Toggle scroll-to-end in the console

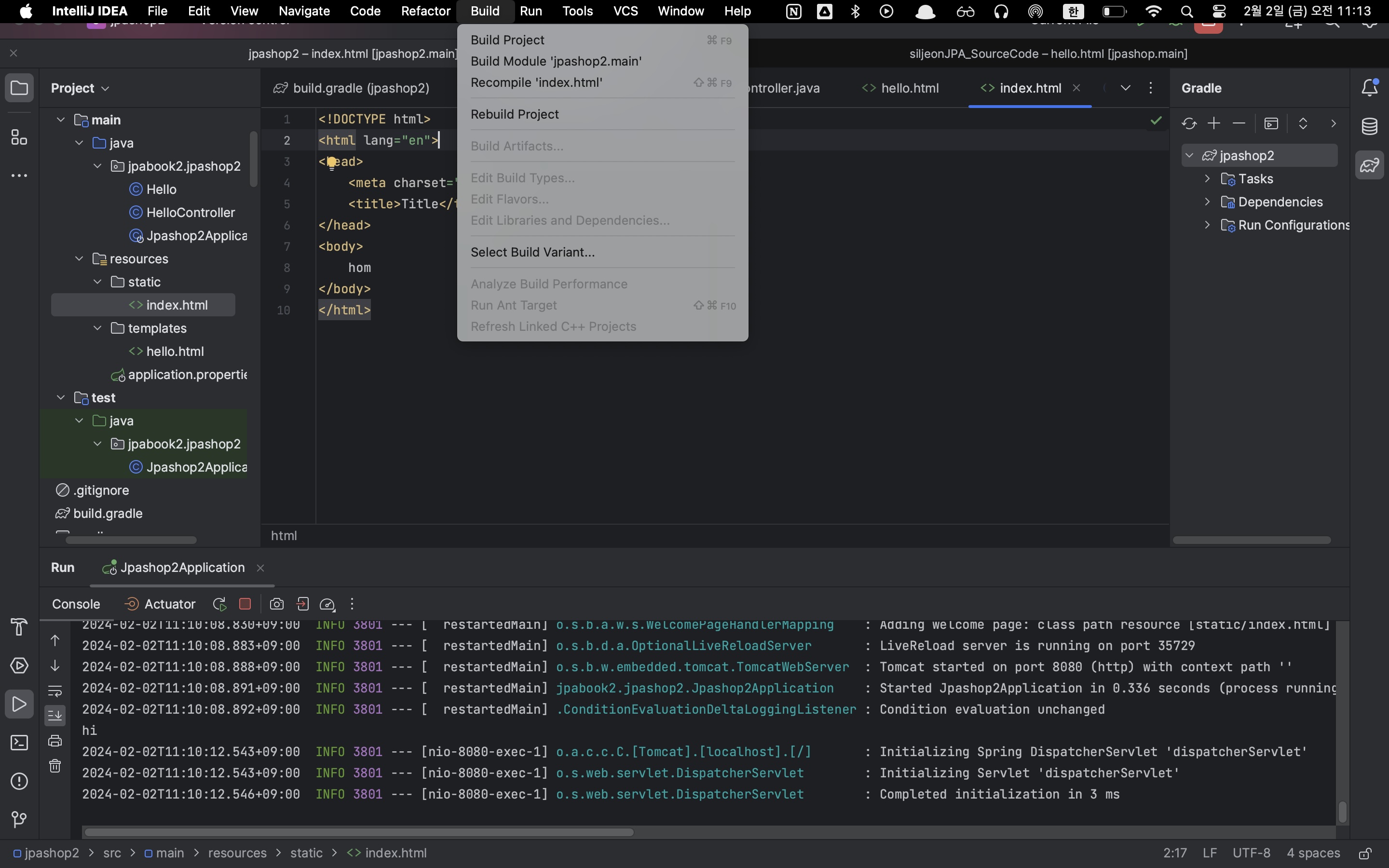point(55,715)
